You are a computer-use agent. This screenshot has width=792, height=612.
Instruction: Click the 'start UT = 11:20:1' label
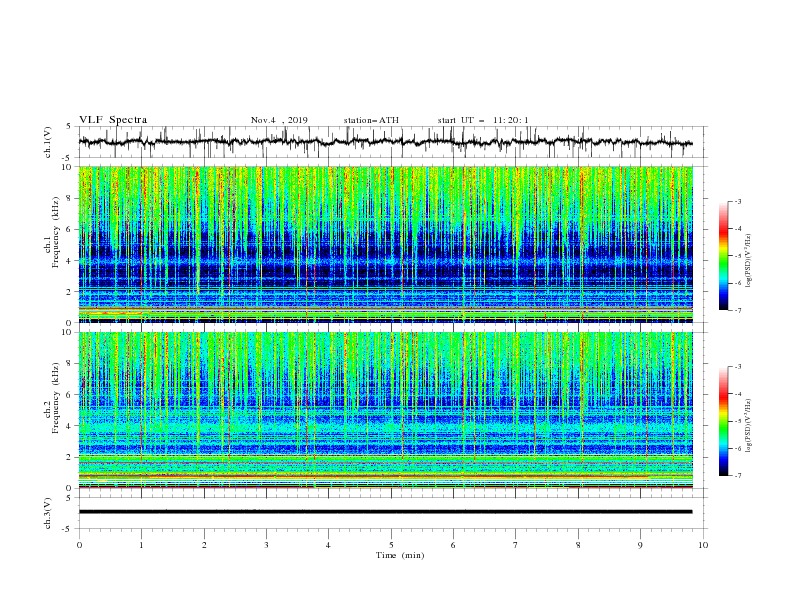coord(483,120)
